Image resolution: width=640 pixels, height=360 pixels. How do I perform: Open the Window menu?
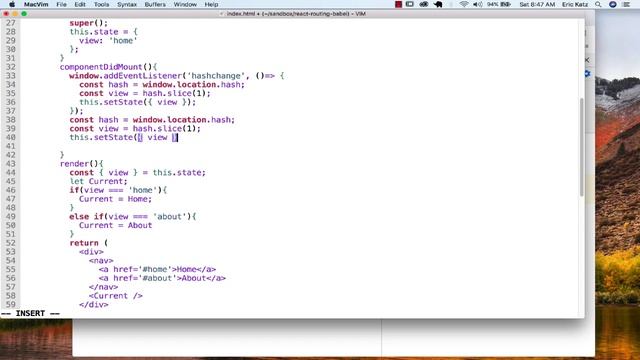pyautogui.click(x=185, y=4)
